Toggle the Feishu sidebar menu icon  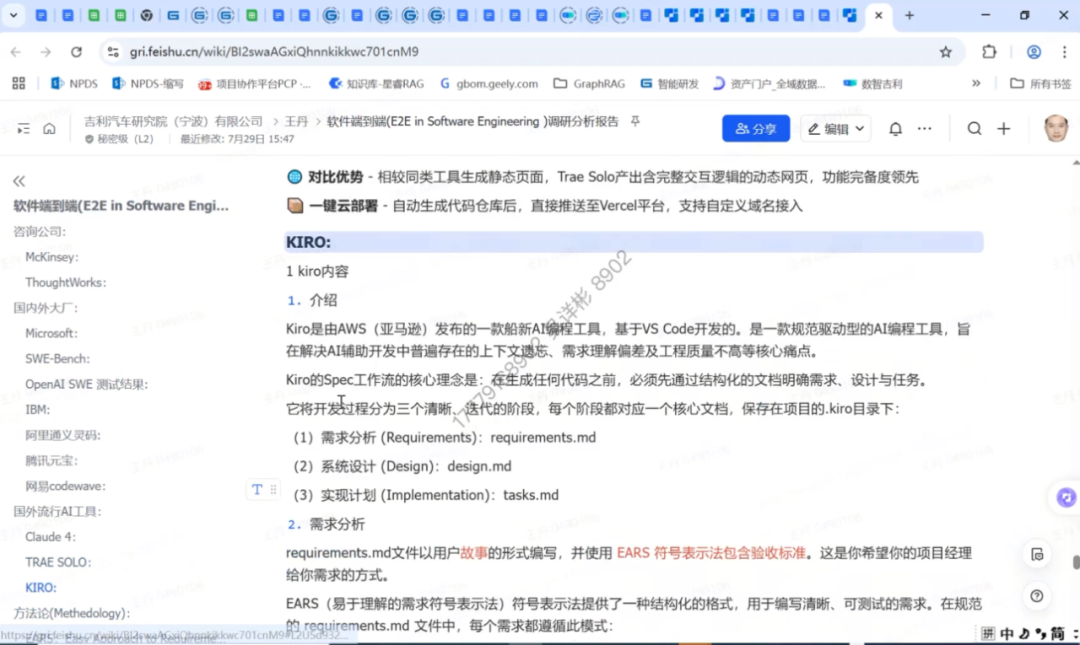pyautogui.click(x=23, y=129)
